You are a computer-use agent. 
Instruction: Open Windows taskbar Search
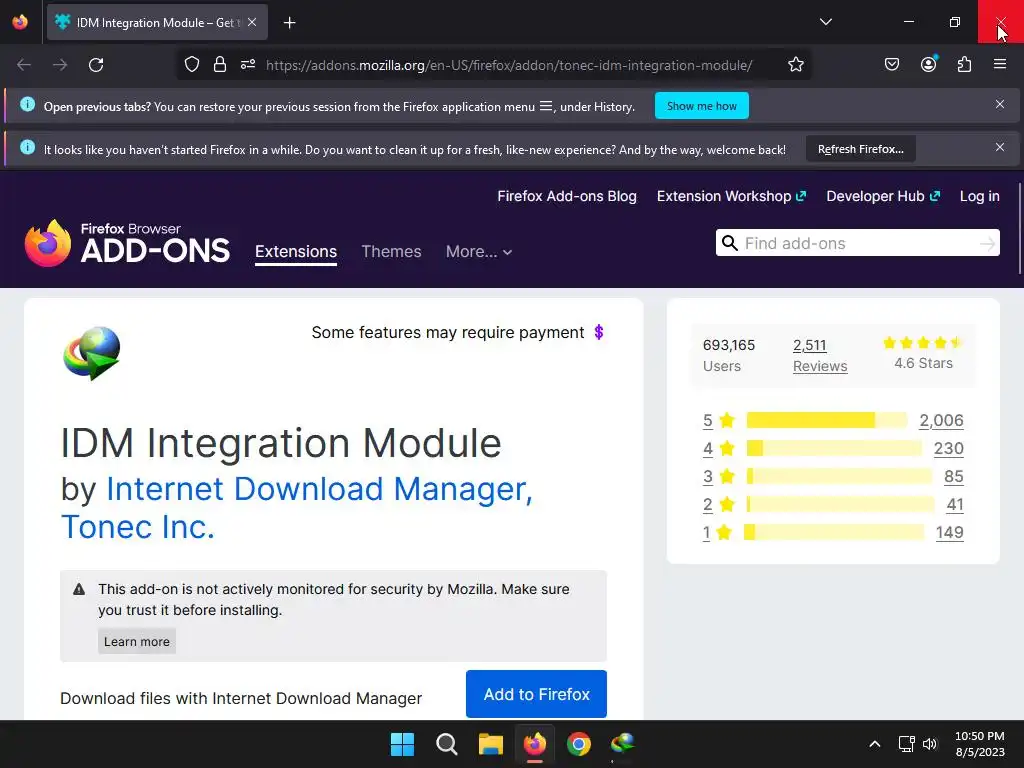(447, 744)
